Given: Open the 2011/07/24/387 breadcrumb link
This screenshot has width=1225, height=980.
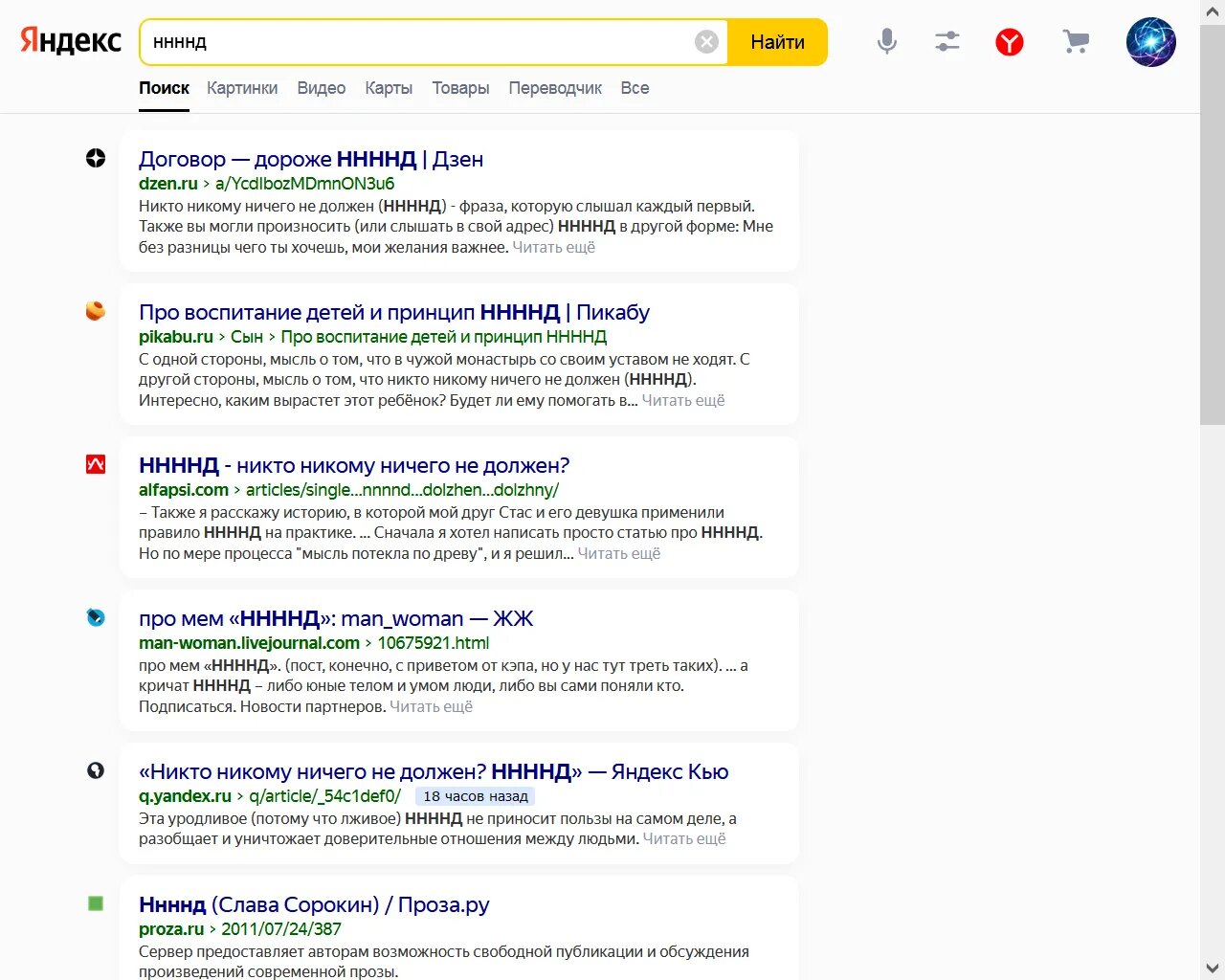Looking at the screenshot, I should (x=281, y=929).
